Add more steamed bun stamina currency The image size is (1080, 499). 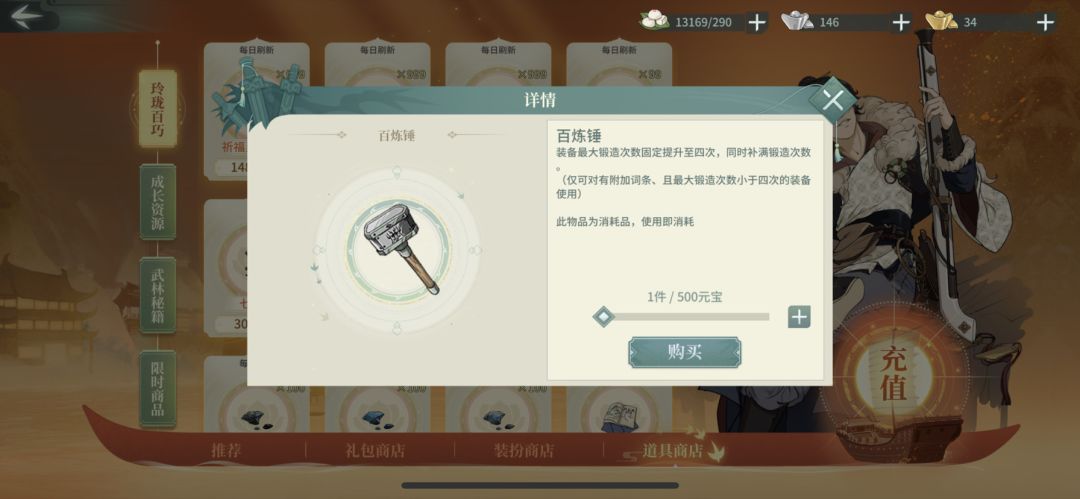pyautogui.click(x=756, y=23)
